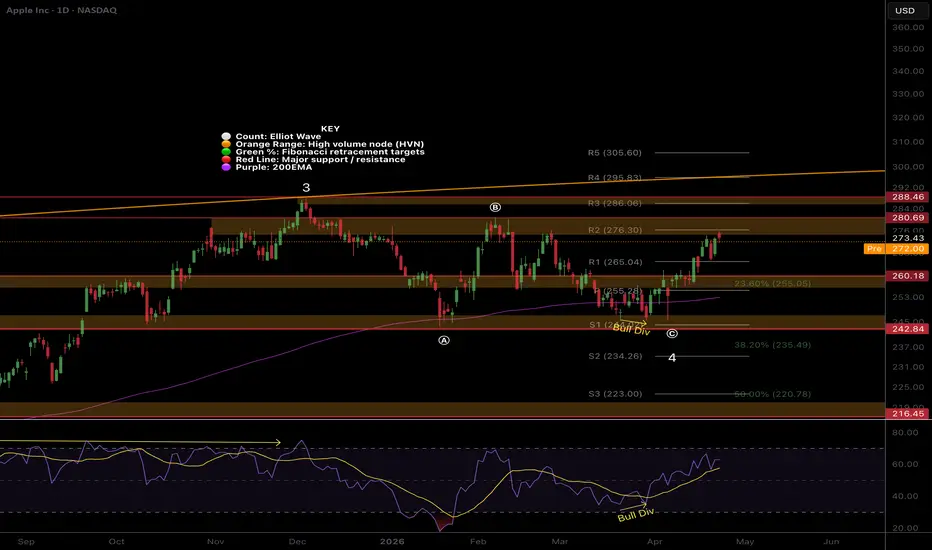Click Oct on the time axis
Screen dimensions: 932x550
[116, 542]
